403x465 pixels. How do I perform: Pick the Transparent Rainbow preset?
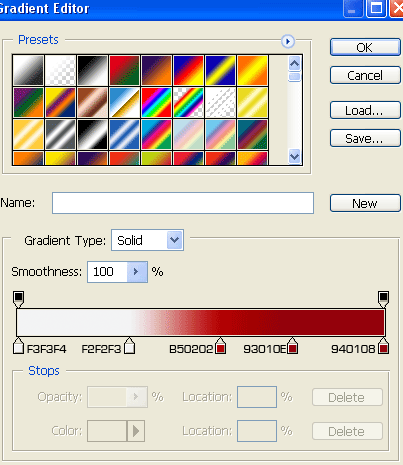[188, 102]
